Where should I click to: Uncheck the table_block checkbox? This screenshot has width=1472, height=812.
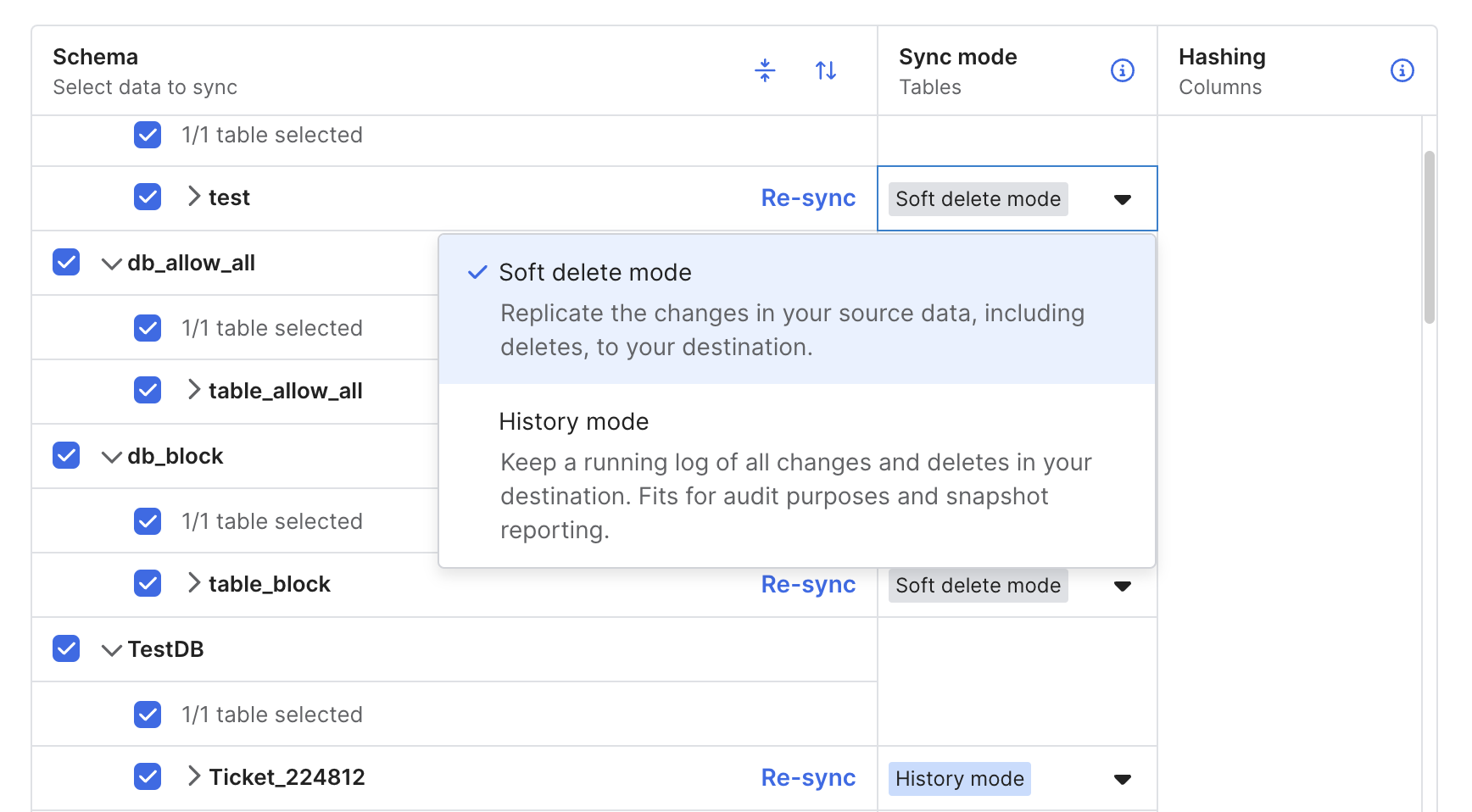148,583
